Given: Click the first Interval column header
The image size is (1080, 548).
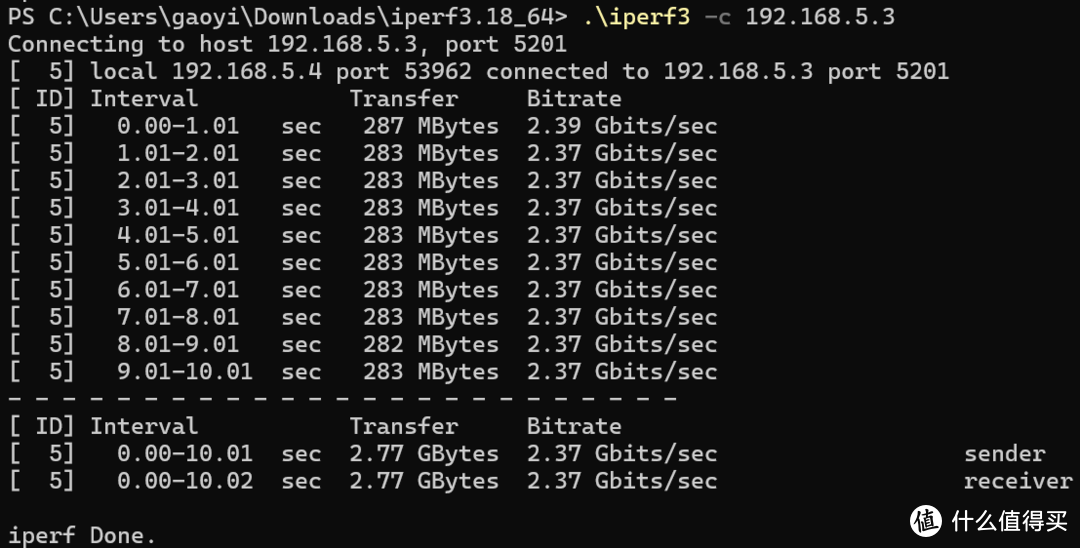Looking at the screenshot, I should (x=144, y=99).
